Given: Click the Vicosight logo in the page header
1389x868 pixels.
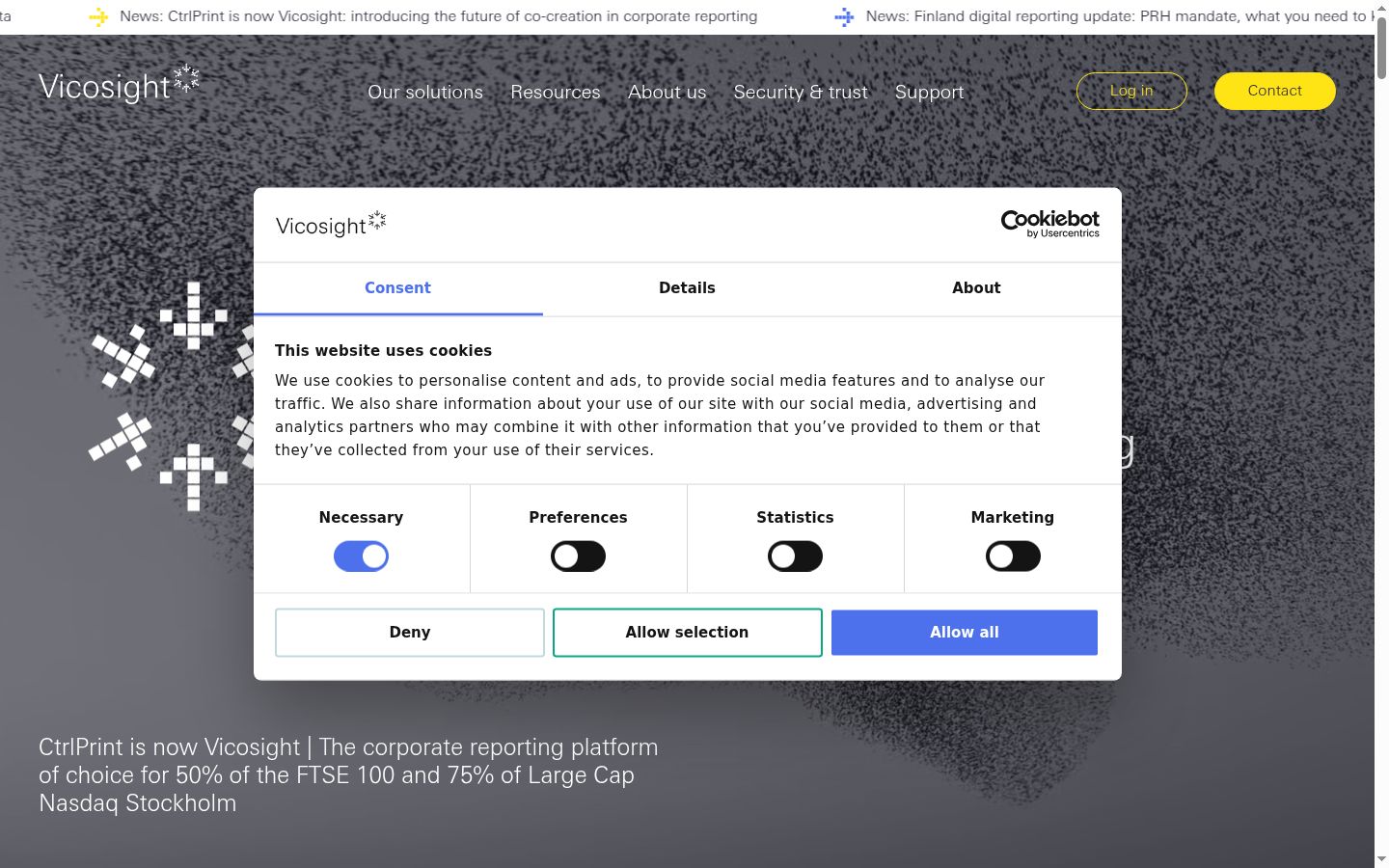Looking at the screenshot, I should click(x=119, y=85).
